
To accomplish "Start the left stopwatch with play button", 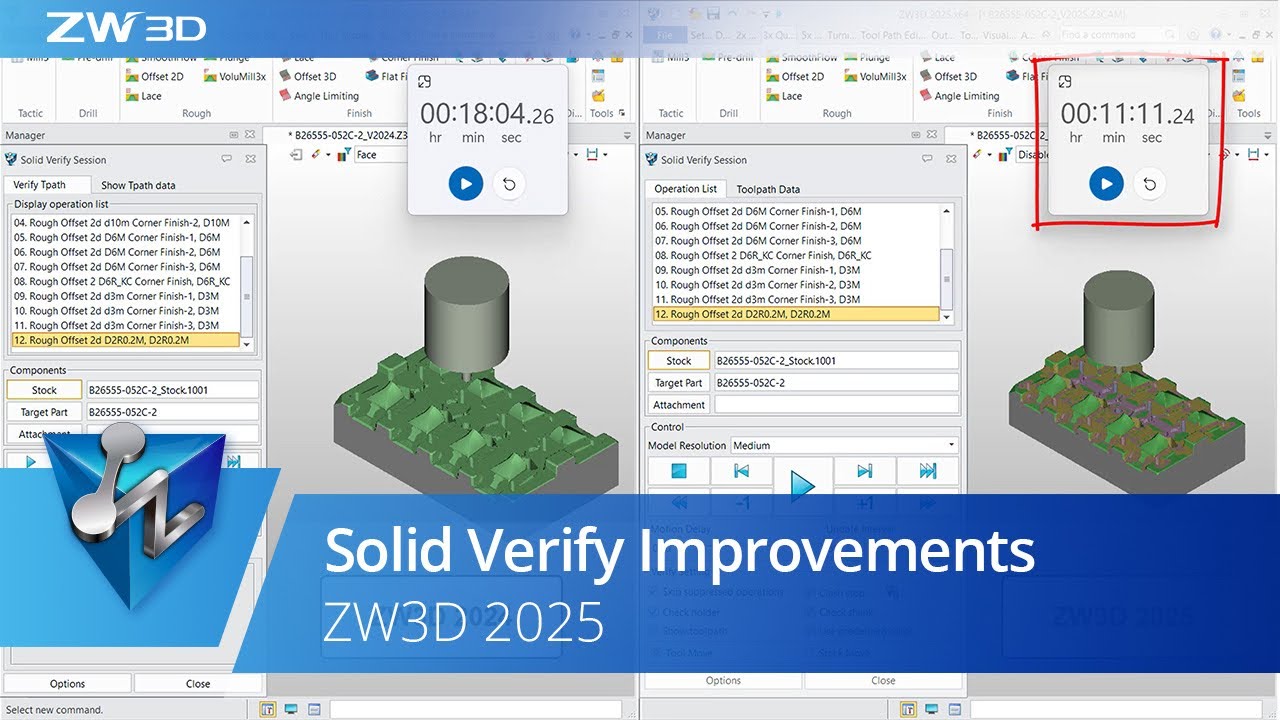I will pos(466,184).
